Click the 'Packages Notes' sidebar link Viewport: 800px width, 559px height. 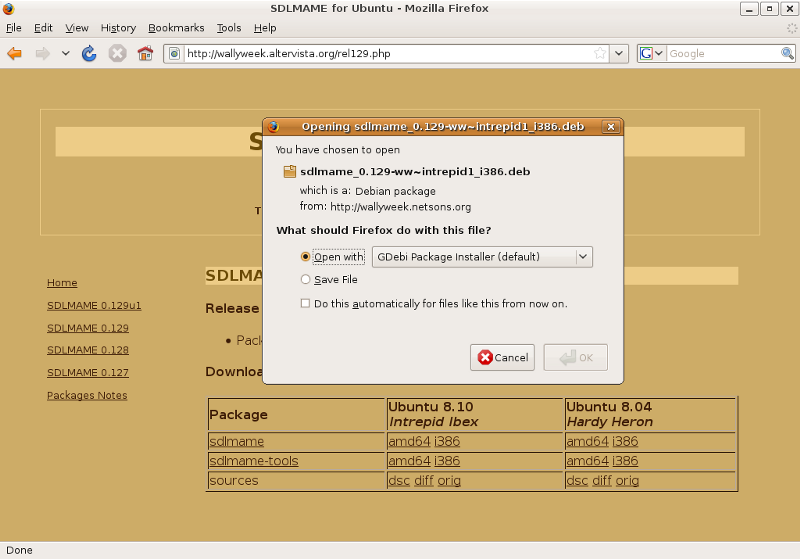coord(87,395)
